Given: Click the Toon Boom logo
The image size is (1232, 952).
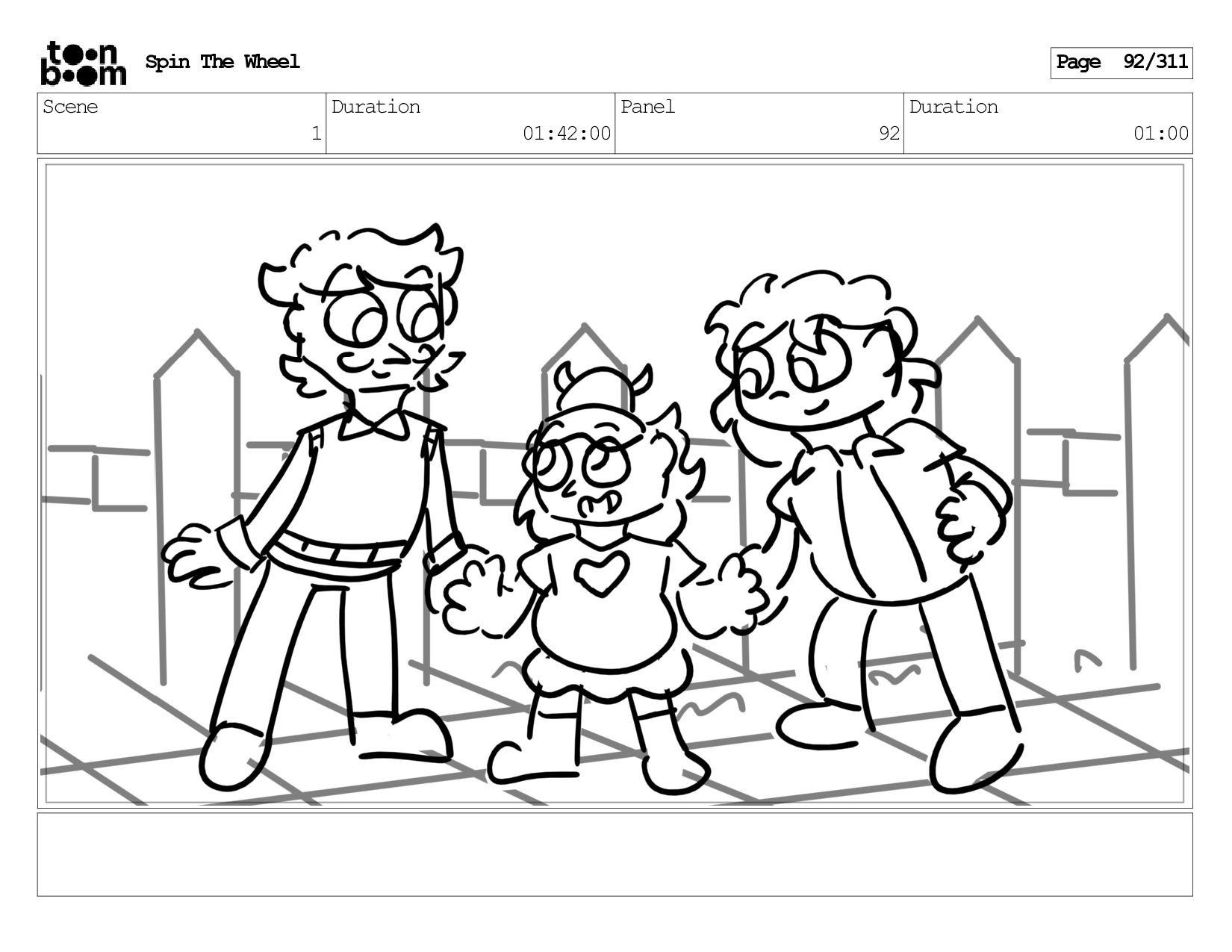Looking at the screenshot, I should (x=83, y=63).
